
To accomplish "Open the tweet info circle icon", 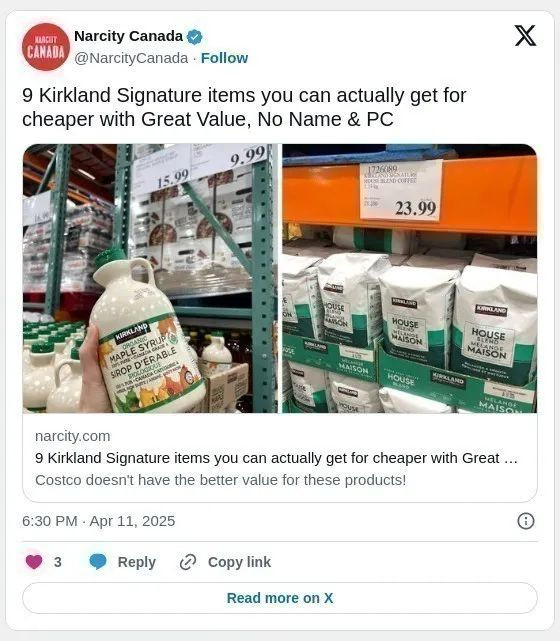I will pyautogui.click(x=526, y=521).
